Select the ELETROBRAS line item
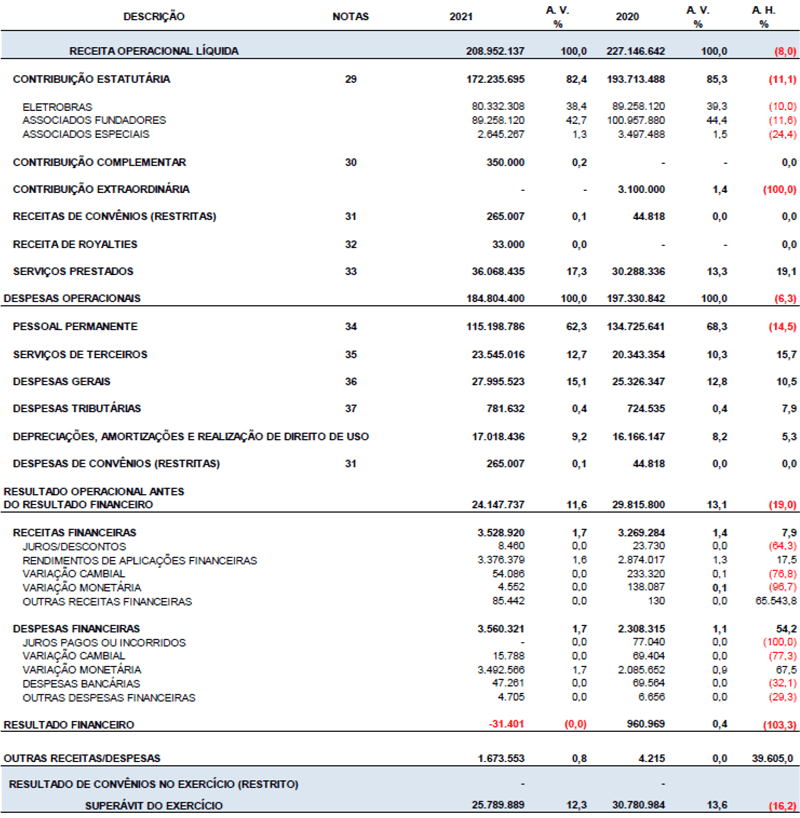The width and height of the screenshot is (800, 818). click(57, 106)
